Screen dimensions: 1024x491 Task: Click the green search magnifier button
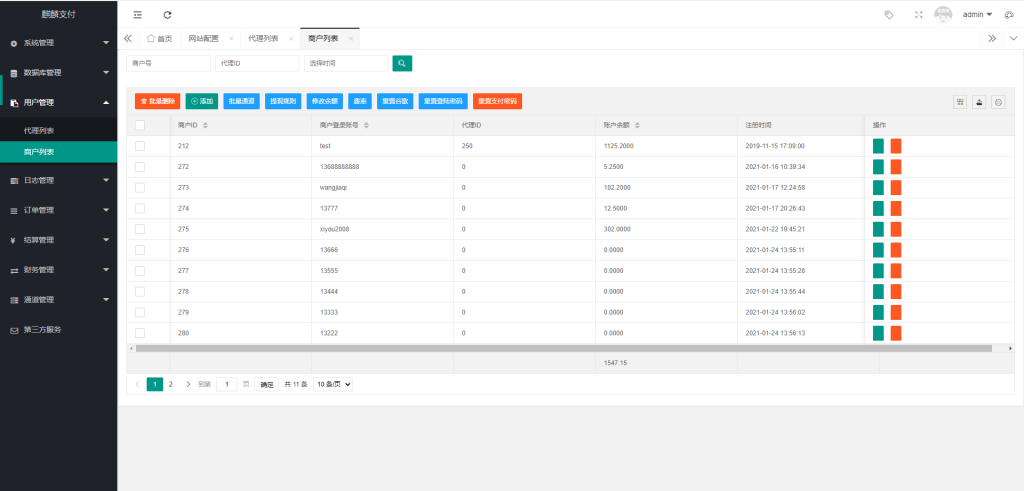point(402,63)
